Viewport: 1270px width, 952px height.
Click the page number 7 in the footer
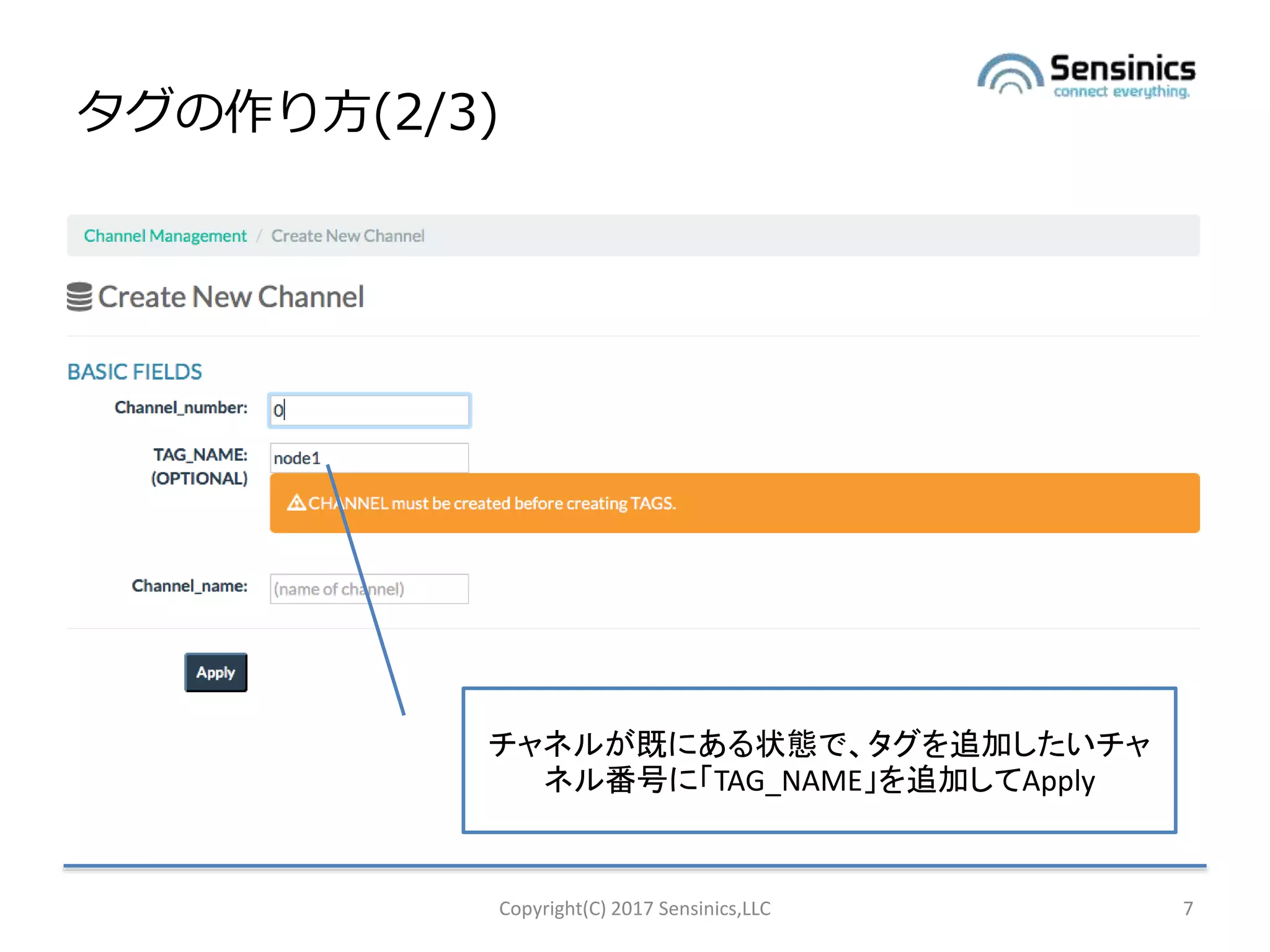[1188, 909]
